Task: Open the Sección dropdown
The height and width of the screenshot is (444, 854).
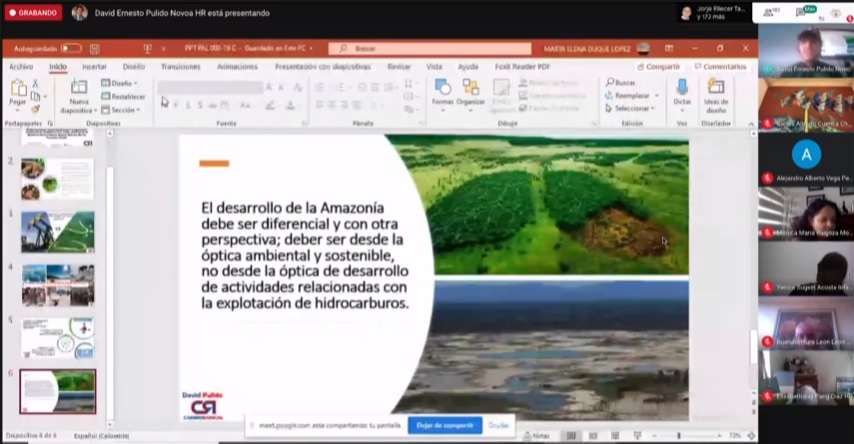Action: point(121,110)
